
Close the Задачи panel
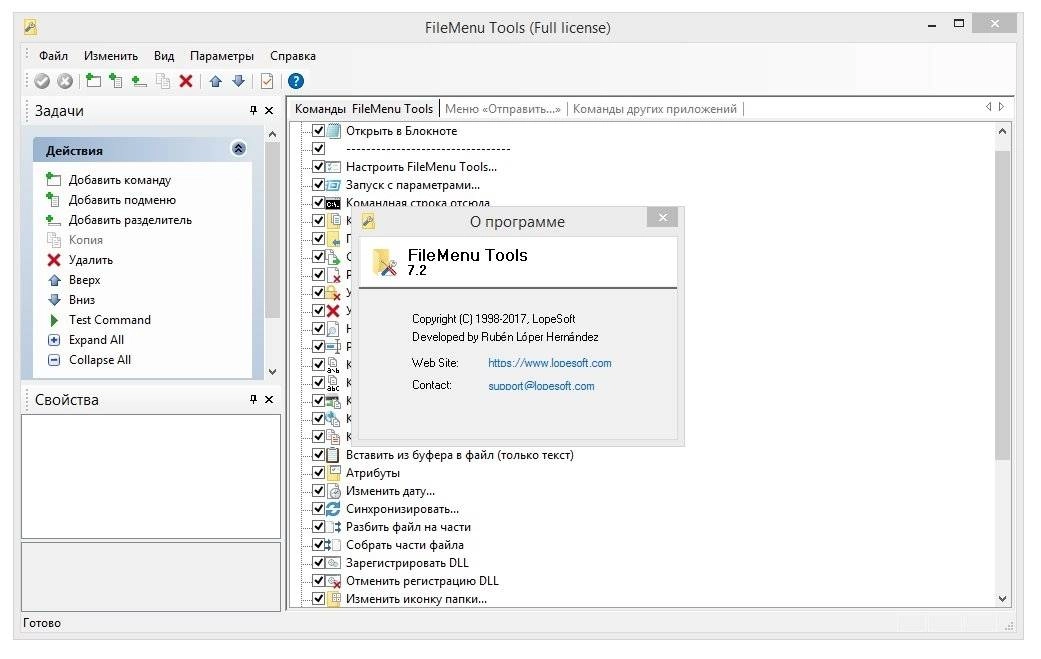(269, 110)
